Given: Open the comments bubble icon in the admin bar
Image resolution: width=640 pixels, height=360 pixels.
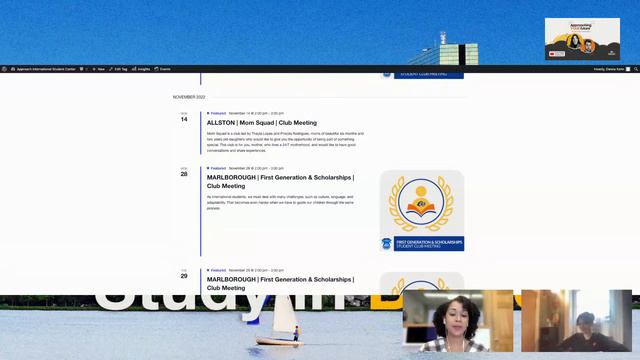Looking at the screenshot, I should (83, 69).
